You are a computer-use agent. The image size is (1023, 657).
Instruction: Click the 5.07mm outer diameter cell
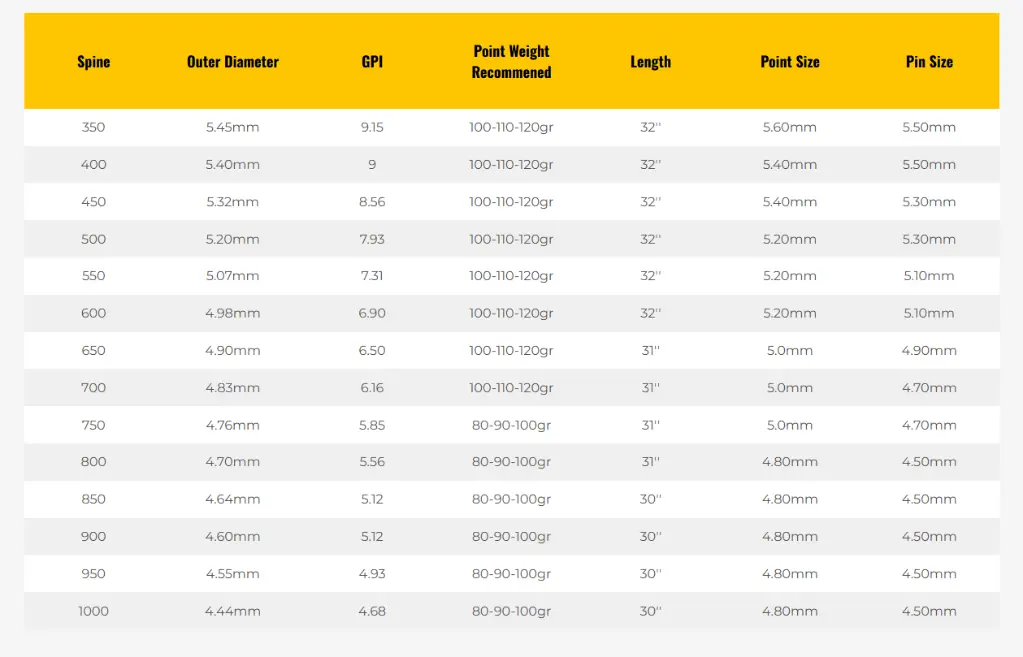(x=233, y=276)
